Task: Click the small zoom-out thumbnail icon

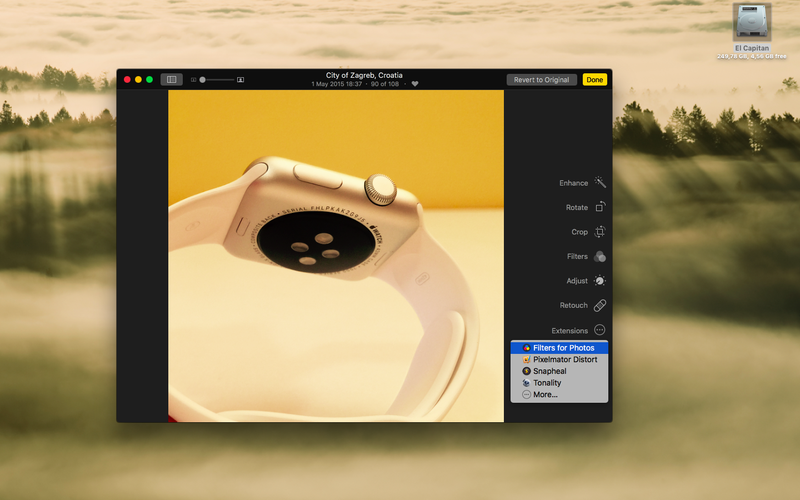Action: click(x=193, y=80)
